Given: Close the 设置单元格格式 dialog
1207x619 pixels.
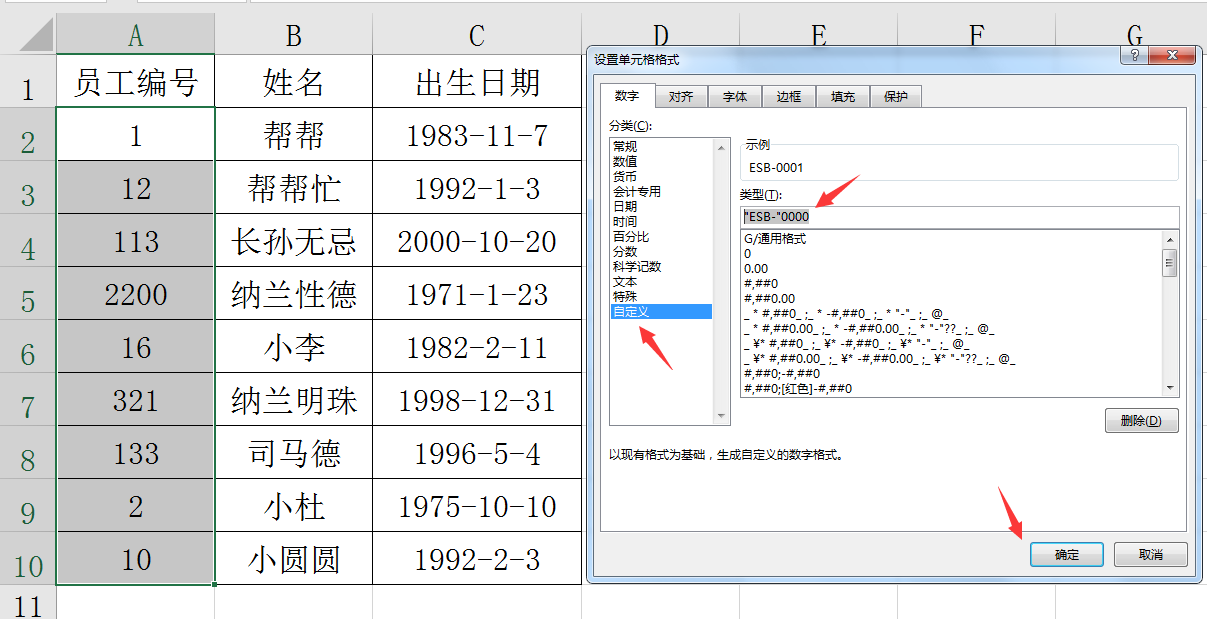Looking at the screenshot, I should coord(1171,56).
